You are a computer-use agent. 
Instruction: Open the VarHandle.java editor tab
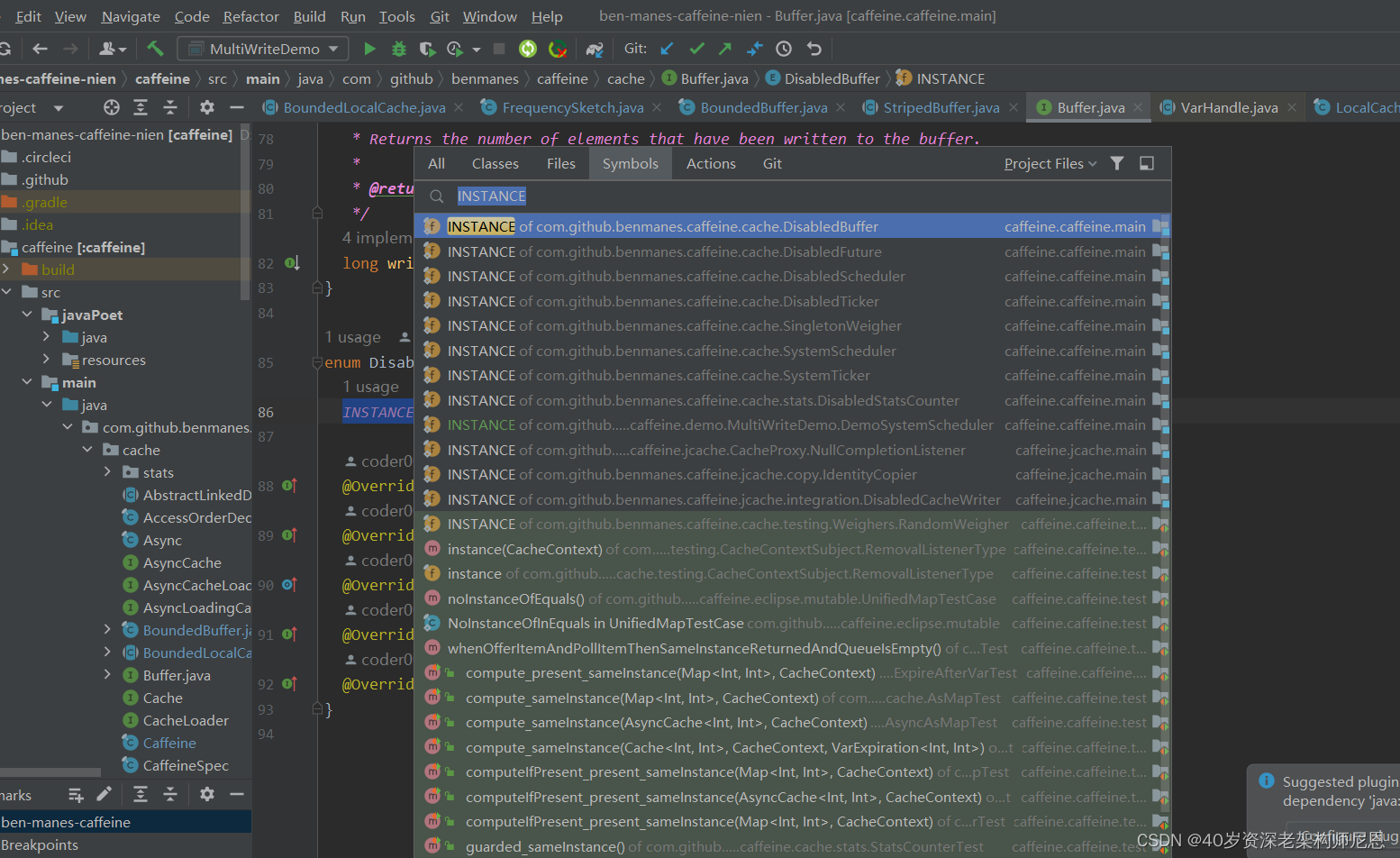click(x=1229, y=107)
